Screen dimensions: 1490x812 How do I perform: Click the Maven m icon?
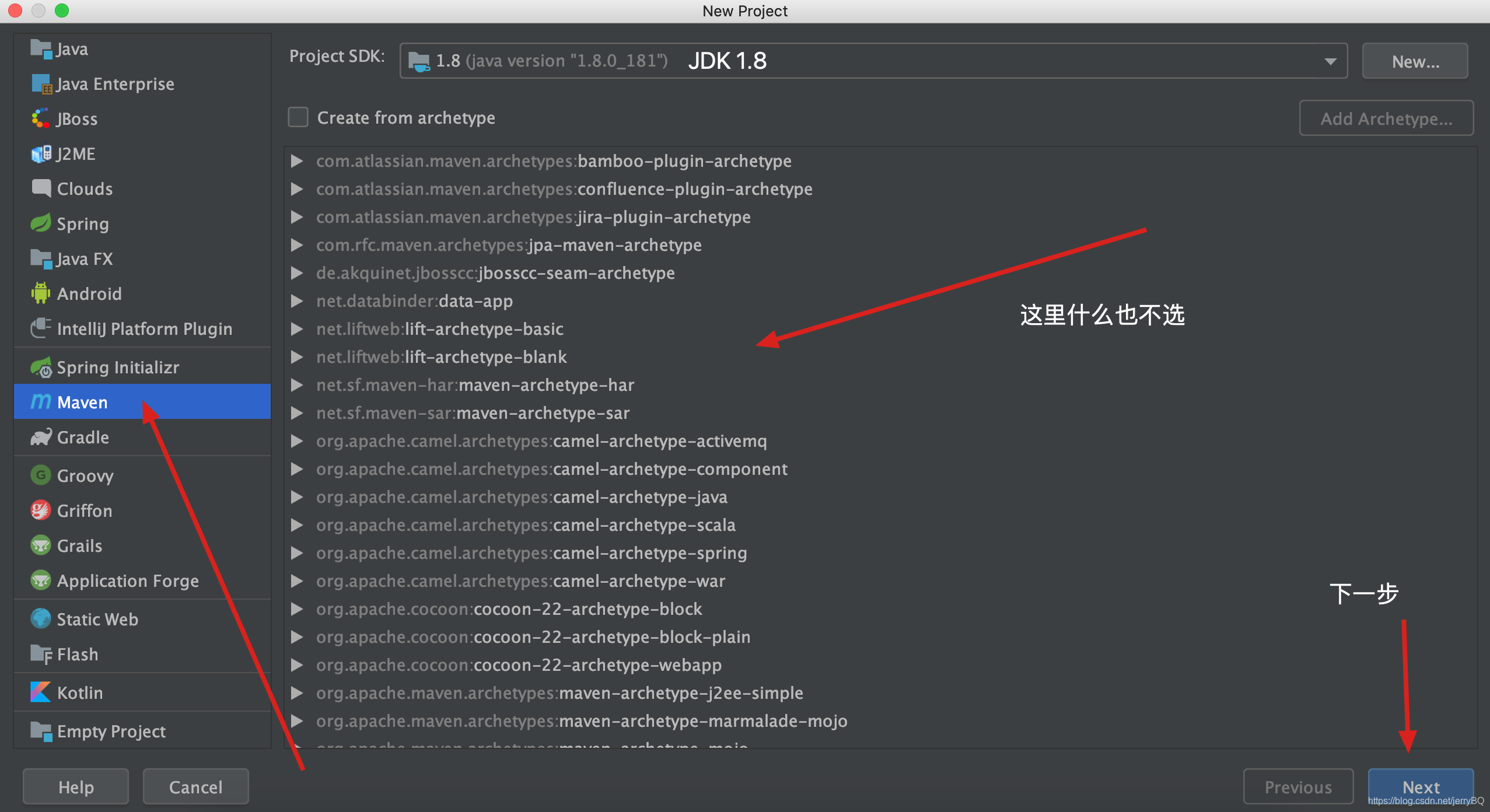click(41, 402)
